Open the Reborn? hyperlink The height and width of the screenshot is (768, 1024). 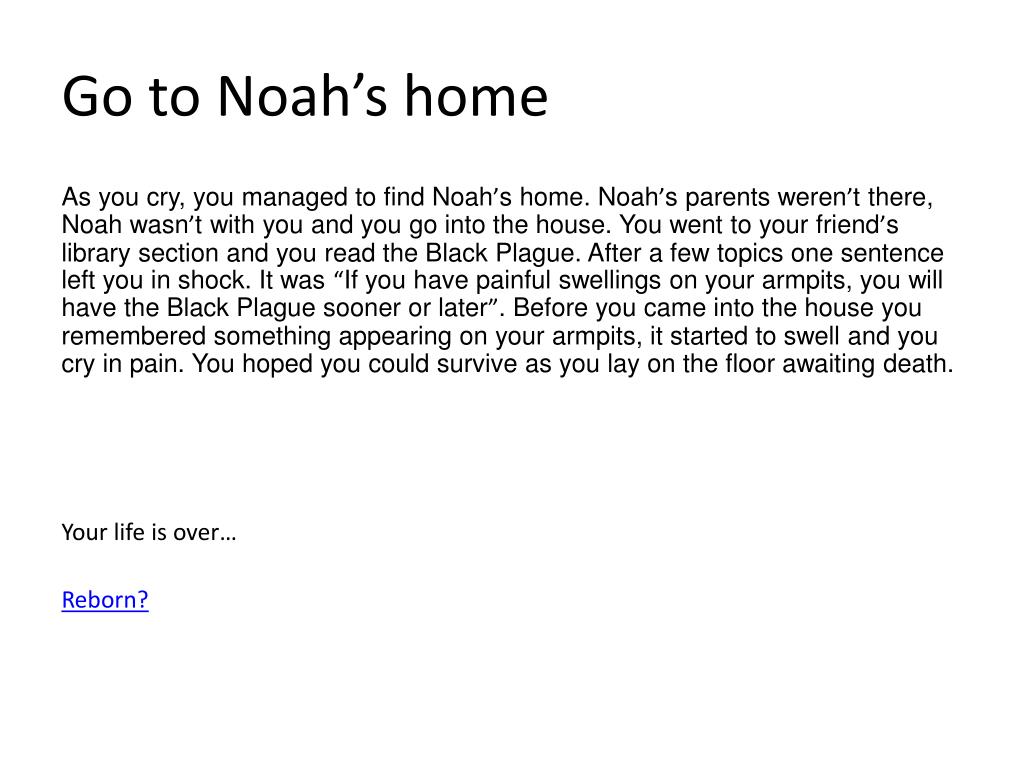coord(105,600)
